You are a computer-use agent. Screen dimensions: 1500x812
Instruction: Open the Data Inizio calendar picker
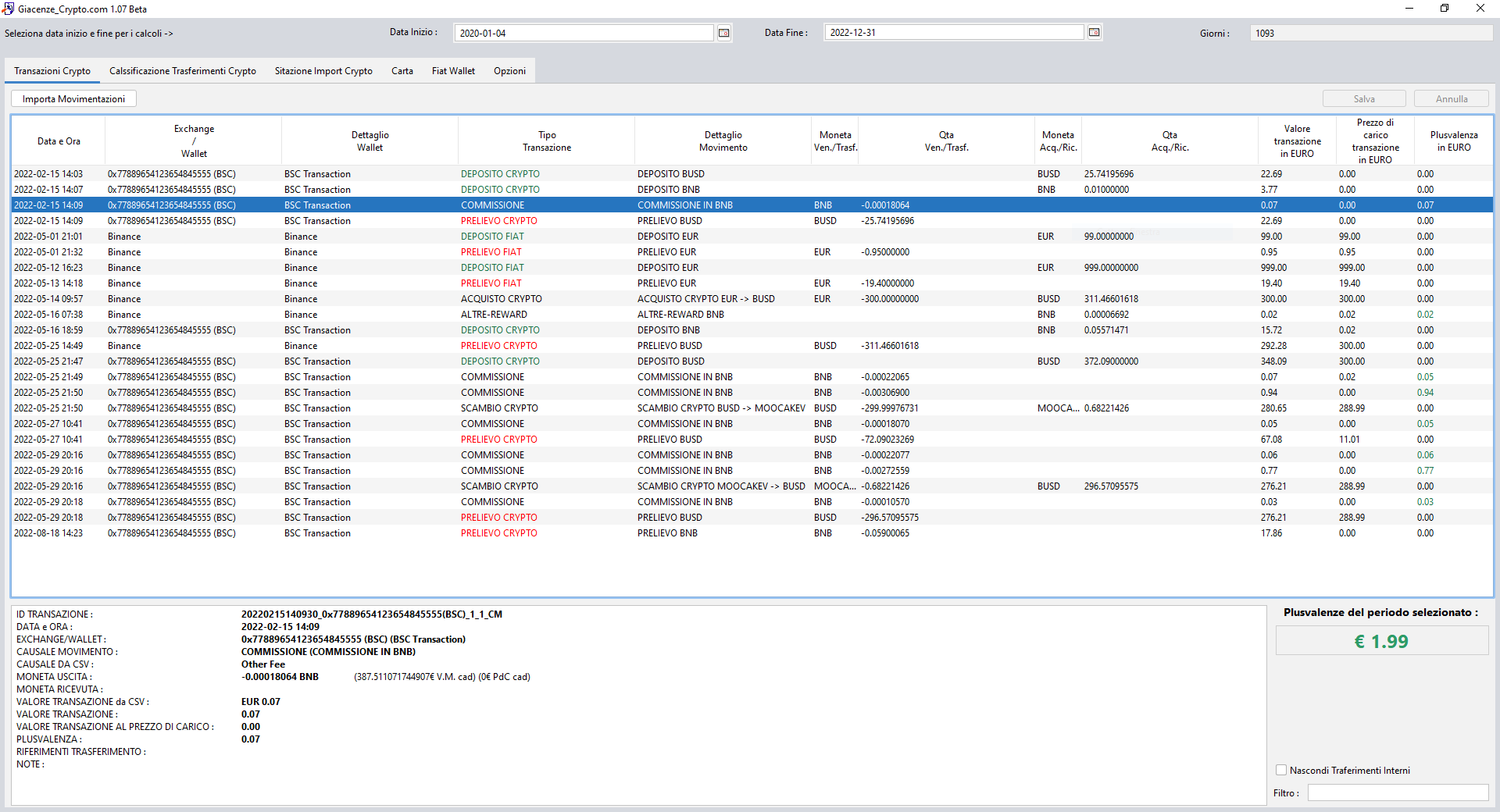coord(723,33)
